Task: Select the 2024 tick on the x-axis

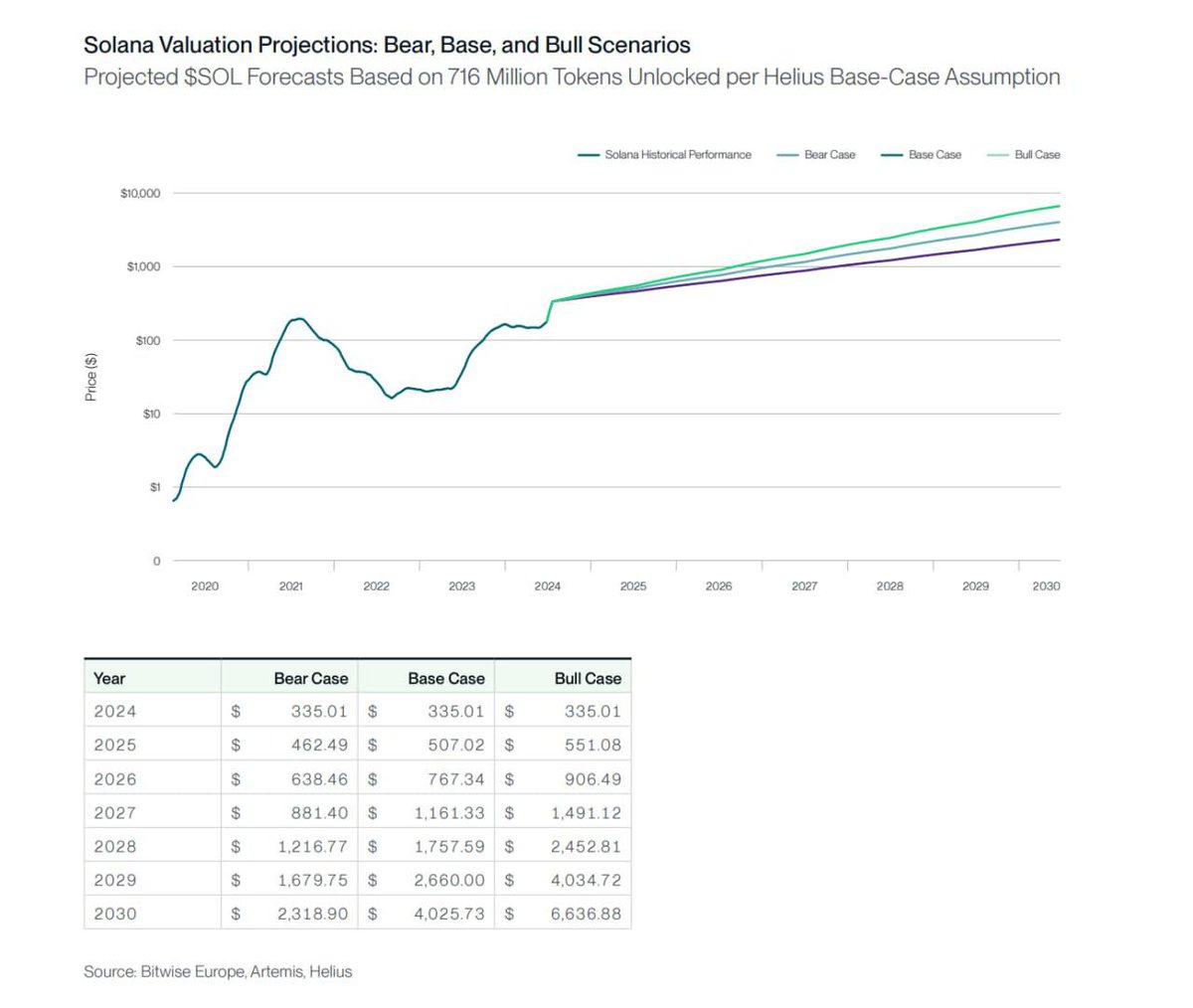Action: (x=548, y=587)
